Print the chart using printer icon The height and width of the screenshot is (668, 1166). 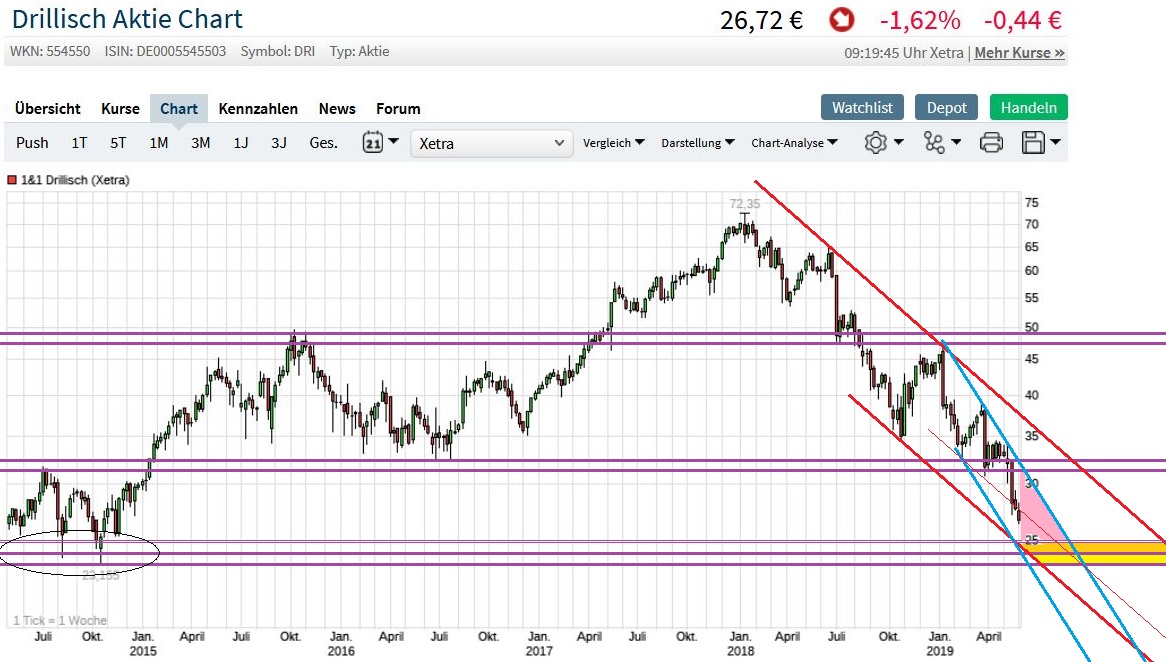coord(991,142)
